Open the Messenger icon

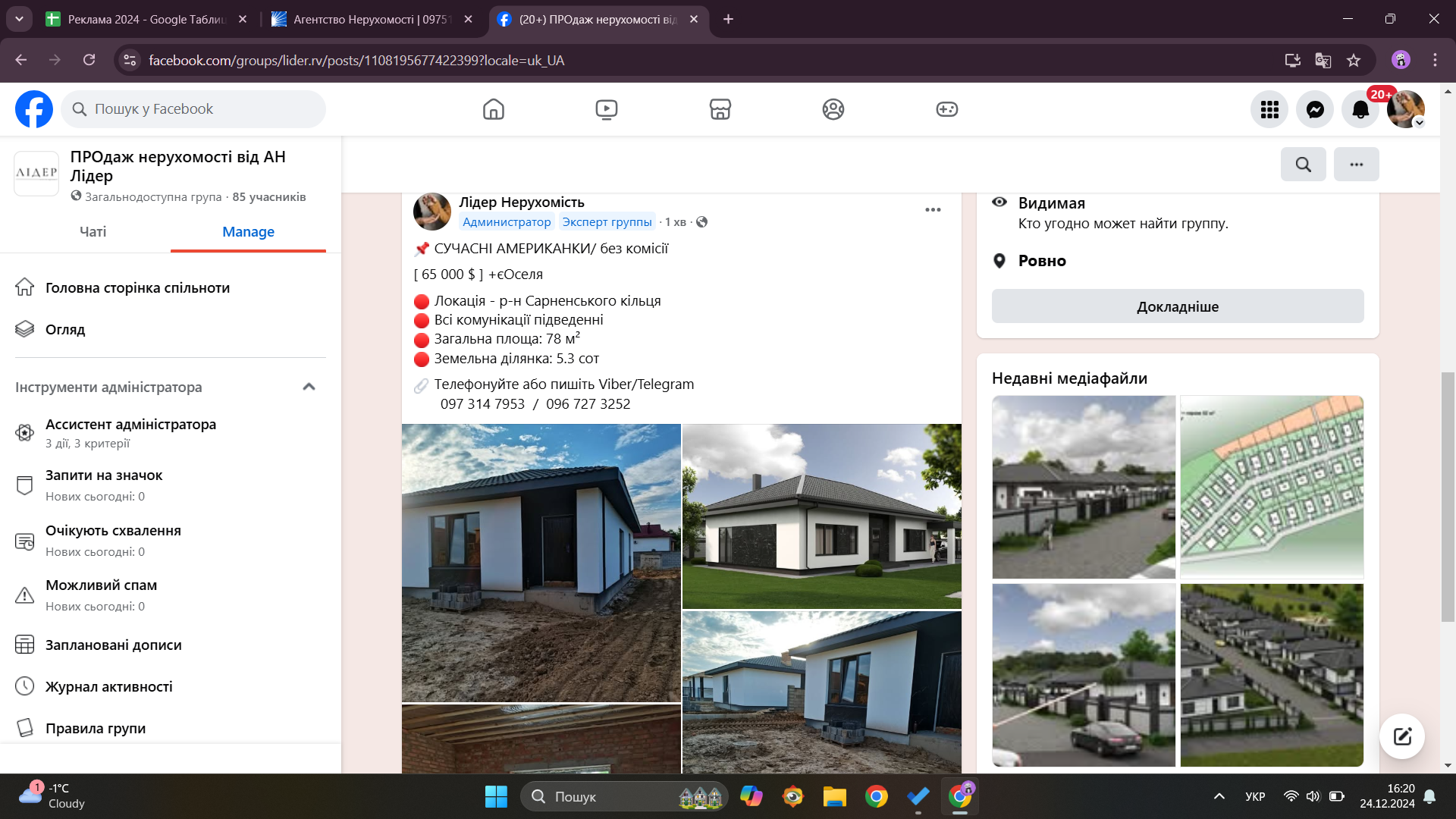(x=1315, y=109)
